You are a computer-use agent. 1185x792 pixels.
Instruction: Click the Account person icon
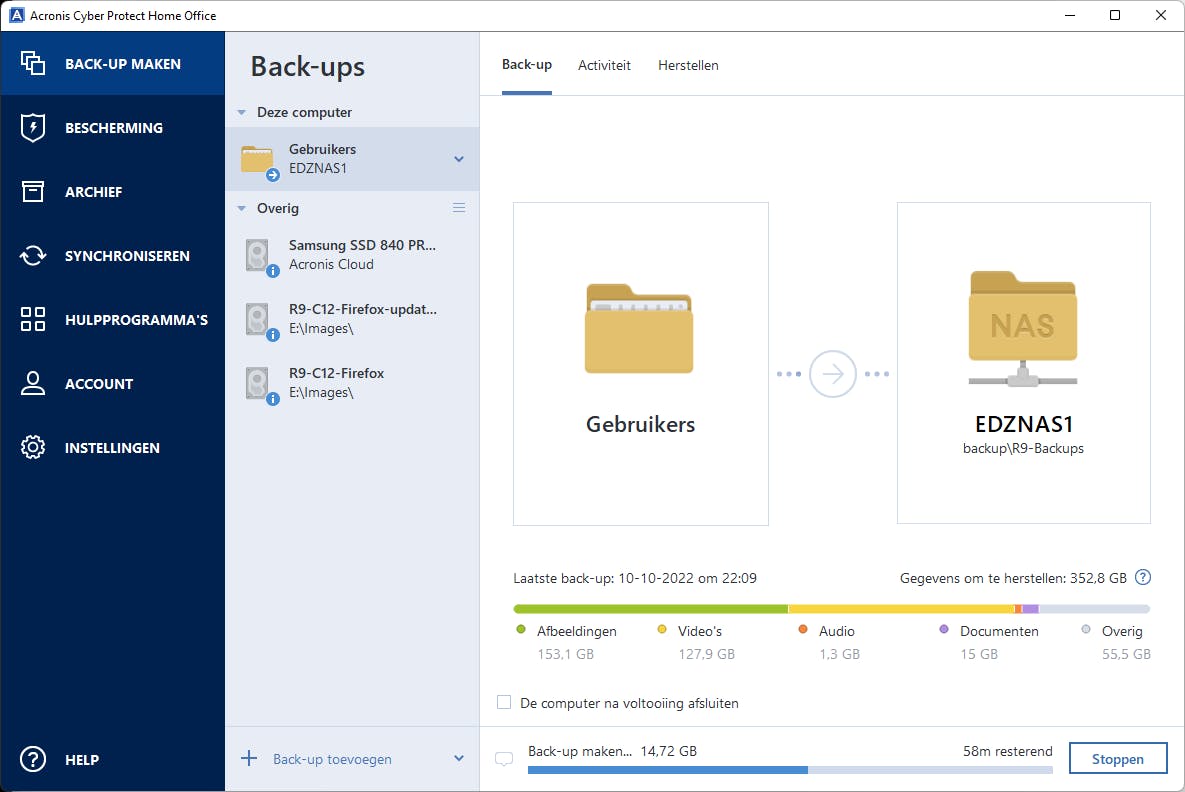32,383
